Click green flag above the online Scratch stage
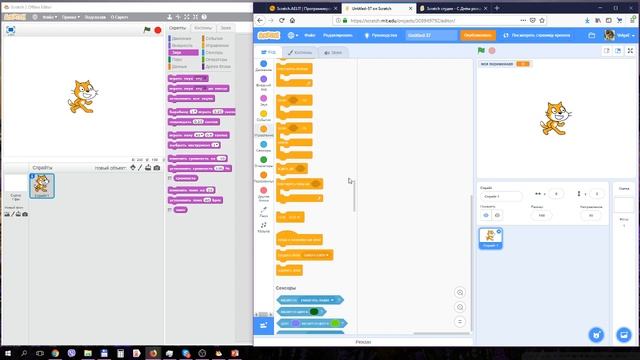 click(481, 51)
